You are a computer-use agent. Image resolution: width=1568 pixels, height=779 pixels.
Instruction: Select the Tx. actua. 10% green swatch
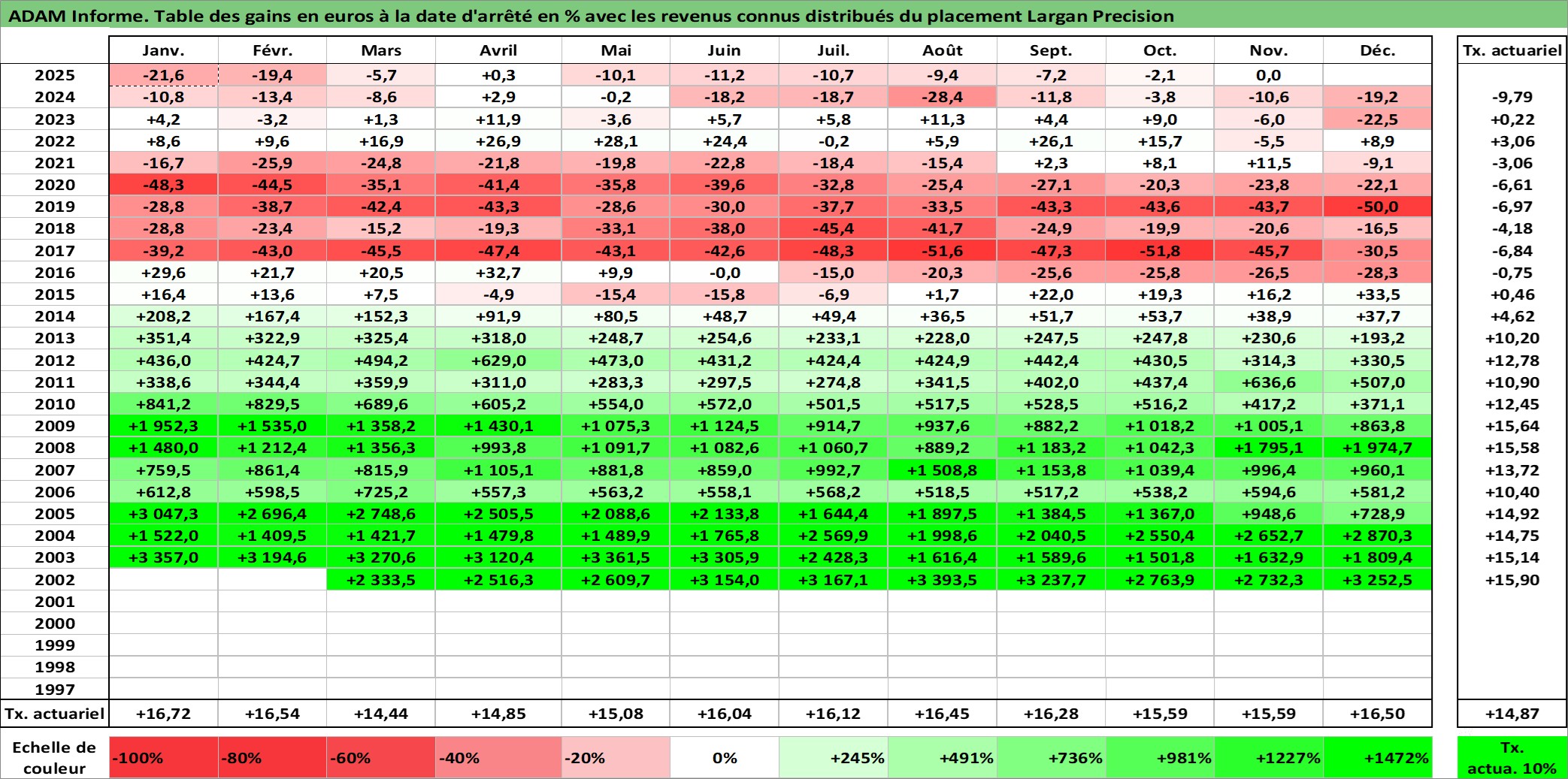click(x=1512, y=757)
